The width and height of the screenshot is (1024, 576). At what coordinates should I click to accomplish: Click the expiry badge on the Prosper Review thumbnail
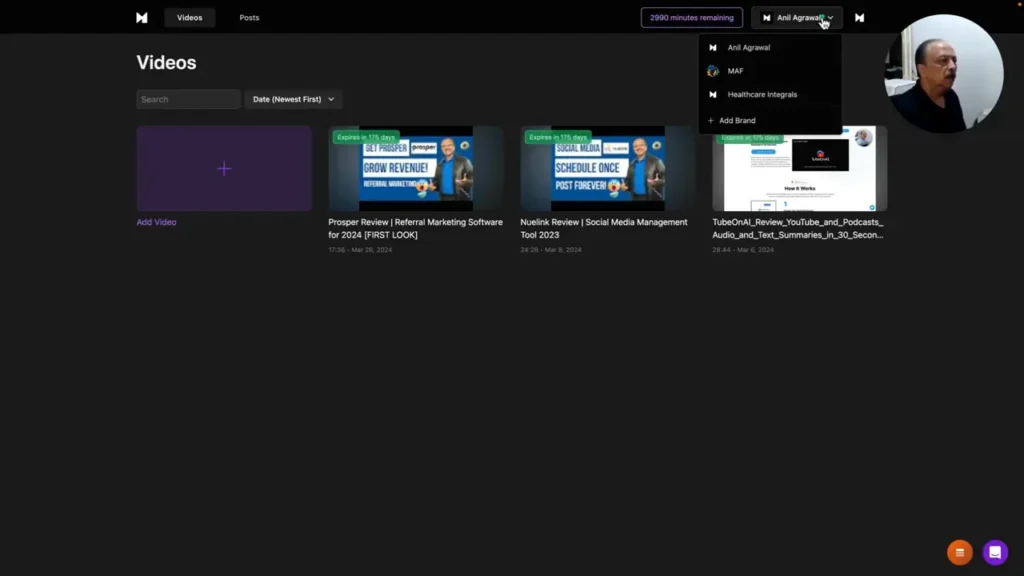click(366, 137)
